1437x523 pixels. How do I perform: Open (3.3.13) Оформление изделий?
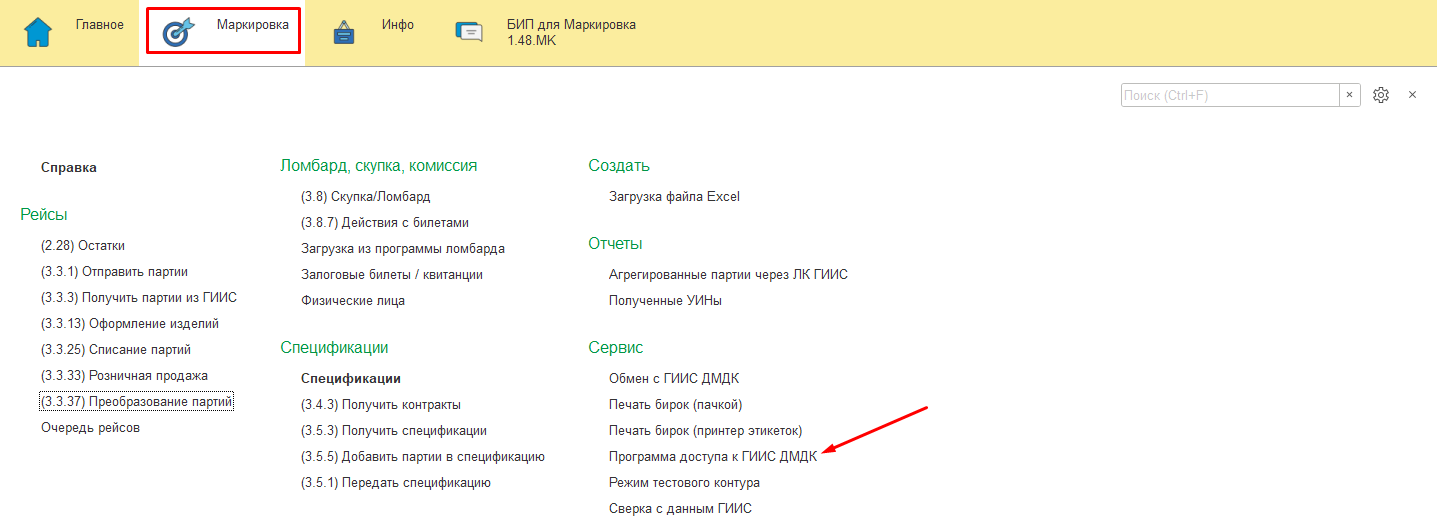tap(130, 324)
